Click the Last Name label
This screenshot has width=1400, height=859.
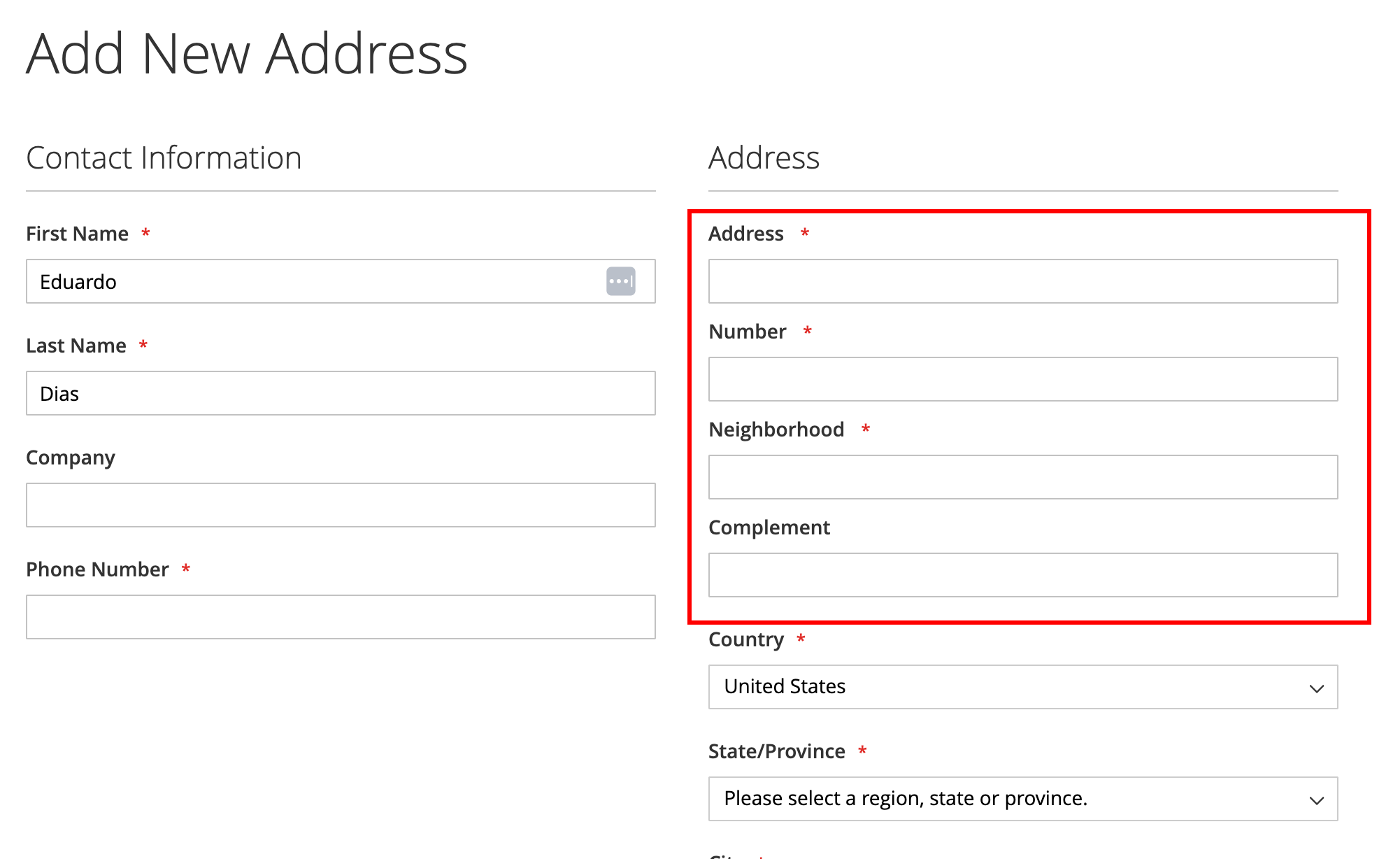pos(76,346)
